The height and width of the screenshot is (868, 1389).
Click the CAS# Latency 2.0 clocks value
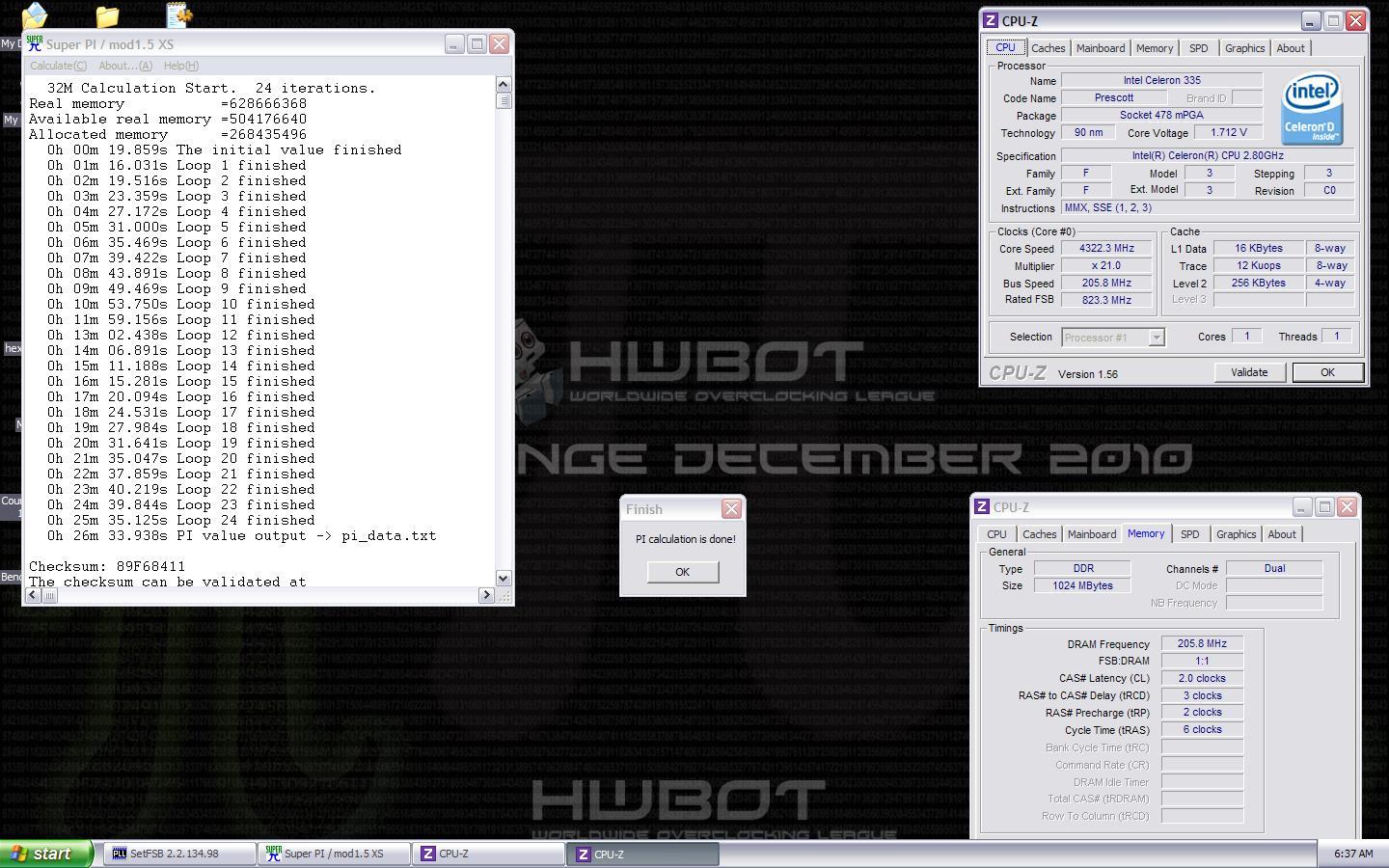(x=1202, y=678)
